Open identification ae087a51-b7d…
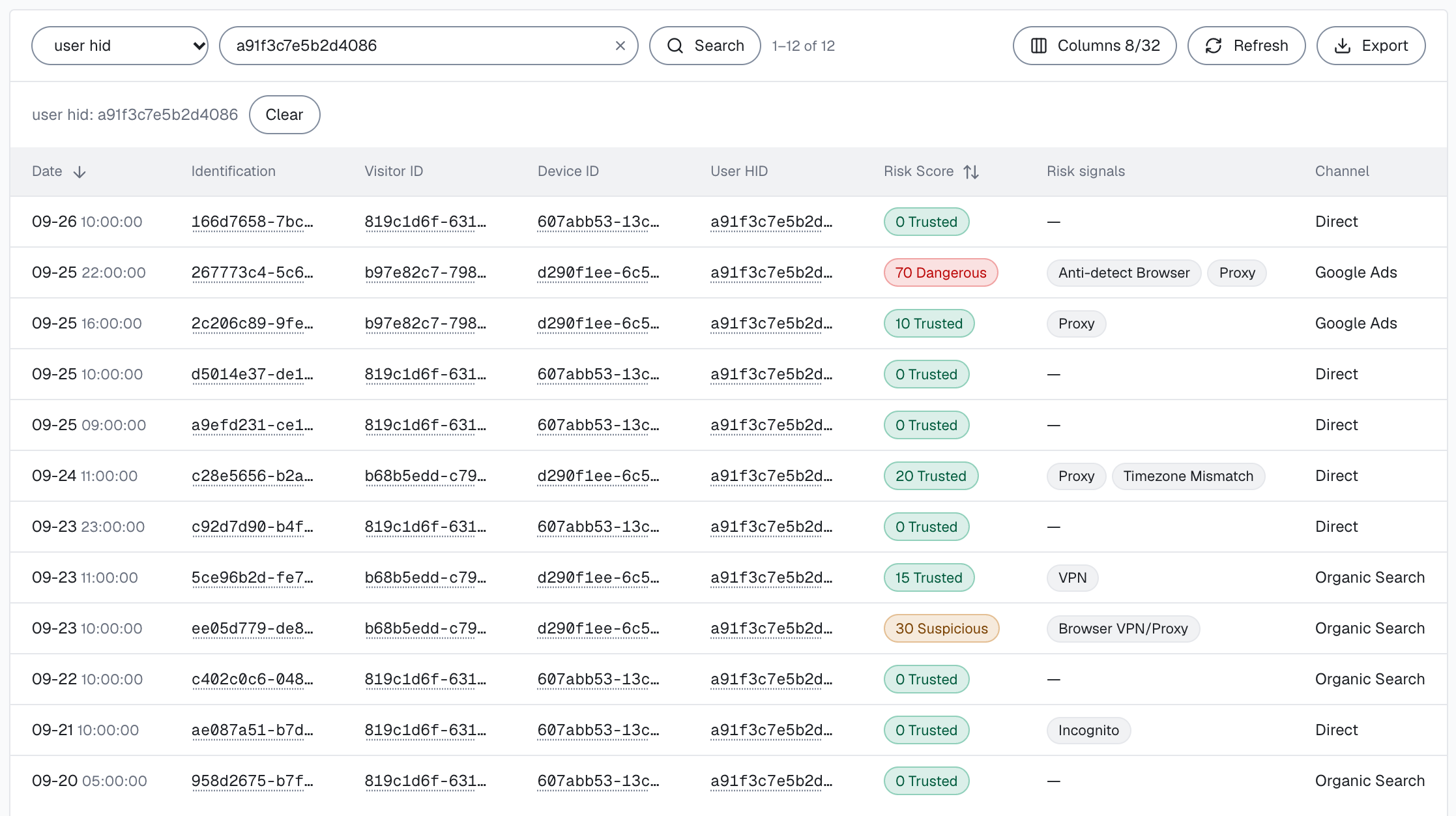 252,730
